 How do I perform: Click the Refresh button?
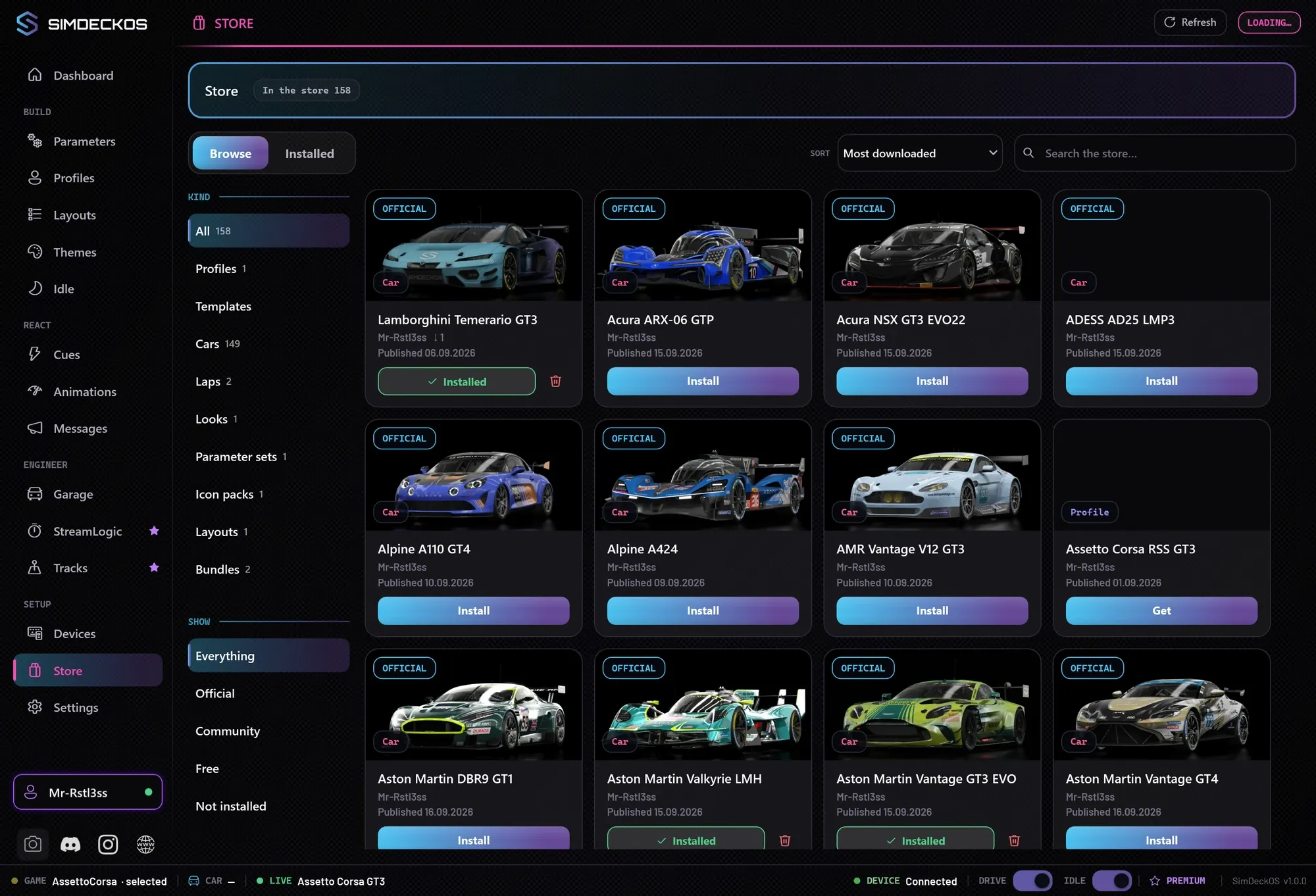(1190, 22)
